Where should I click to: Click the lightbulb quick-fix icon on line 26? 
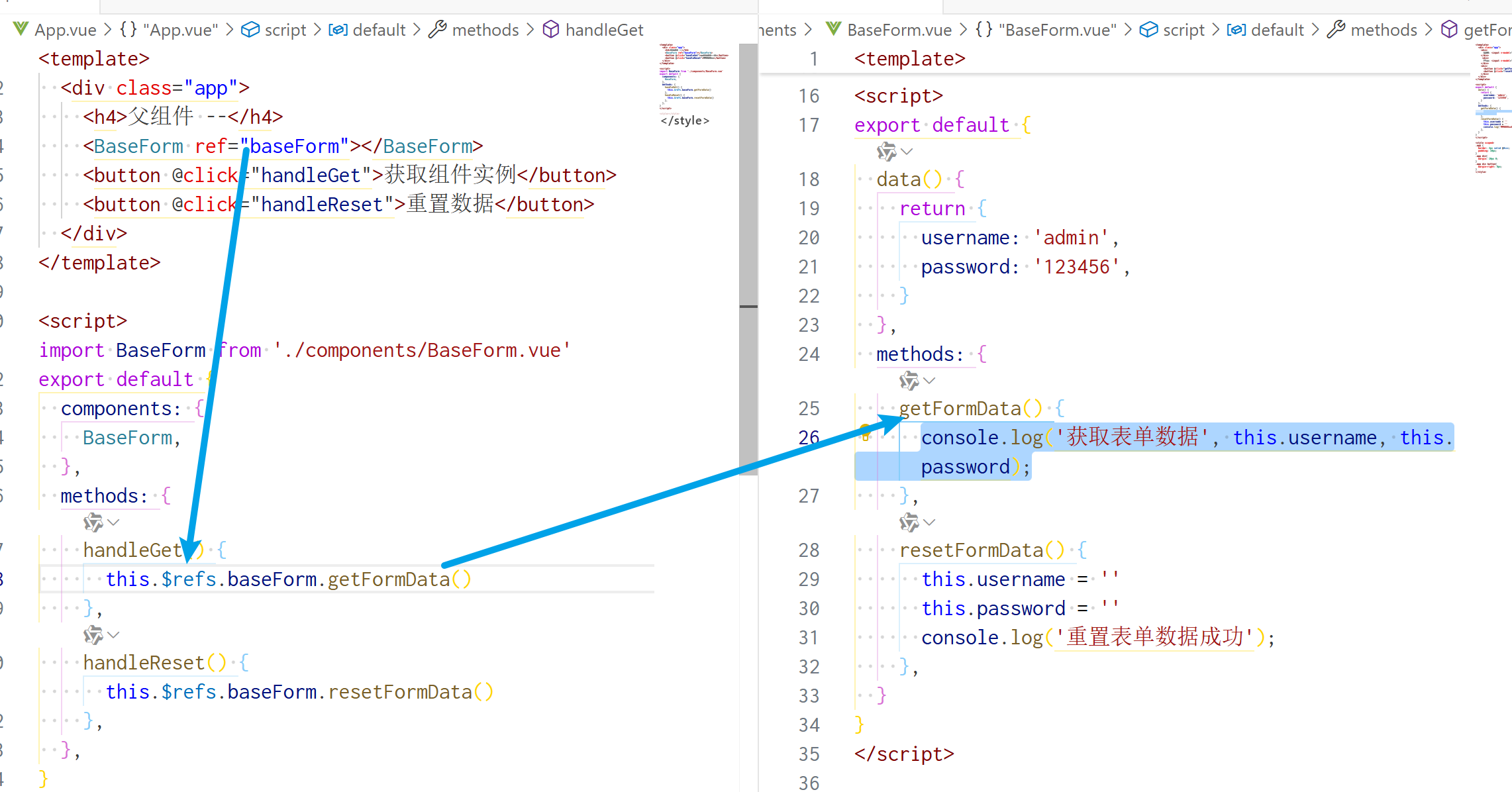pos(865,432)
